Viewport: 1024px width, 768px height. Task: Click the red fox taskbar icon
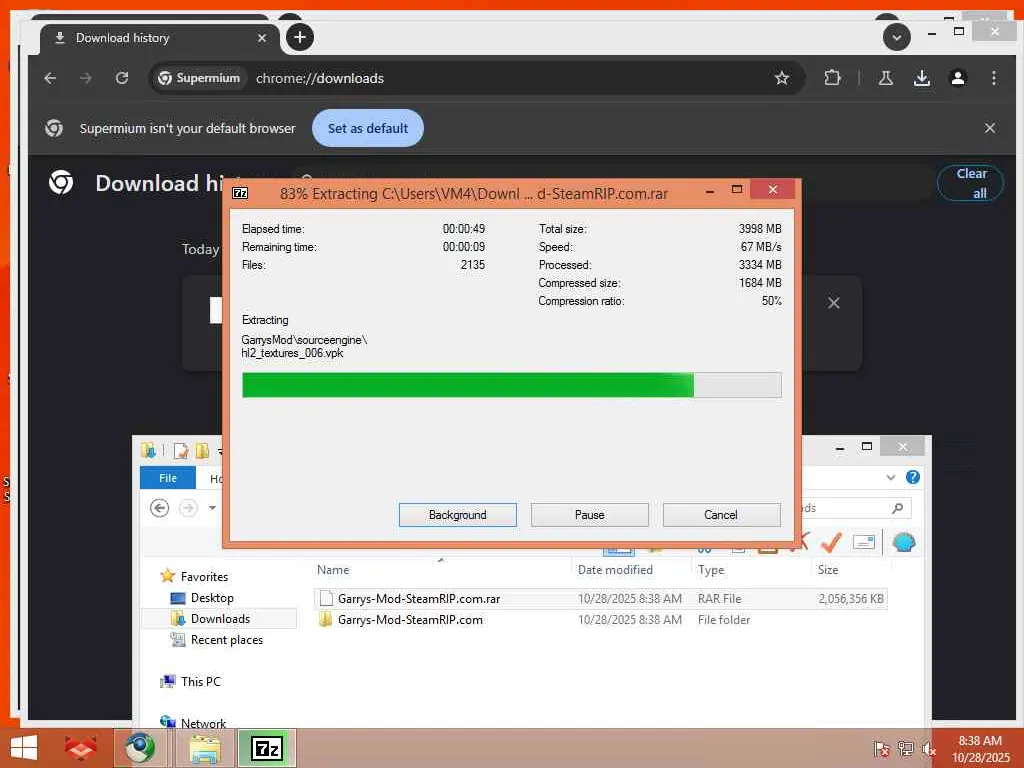[80, 748]
